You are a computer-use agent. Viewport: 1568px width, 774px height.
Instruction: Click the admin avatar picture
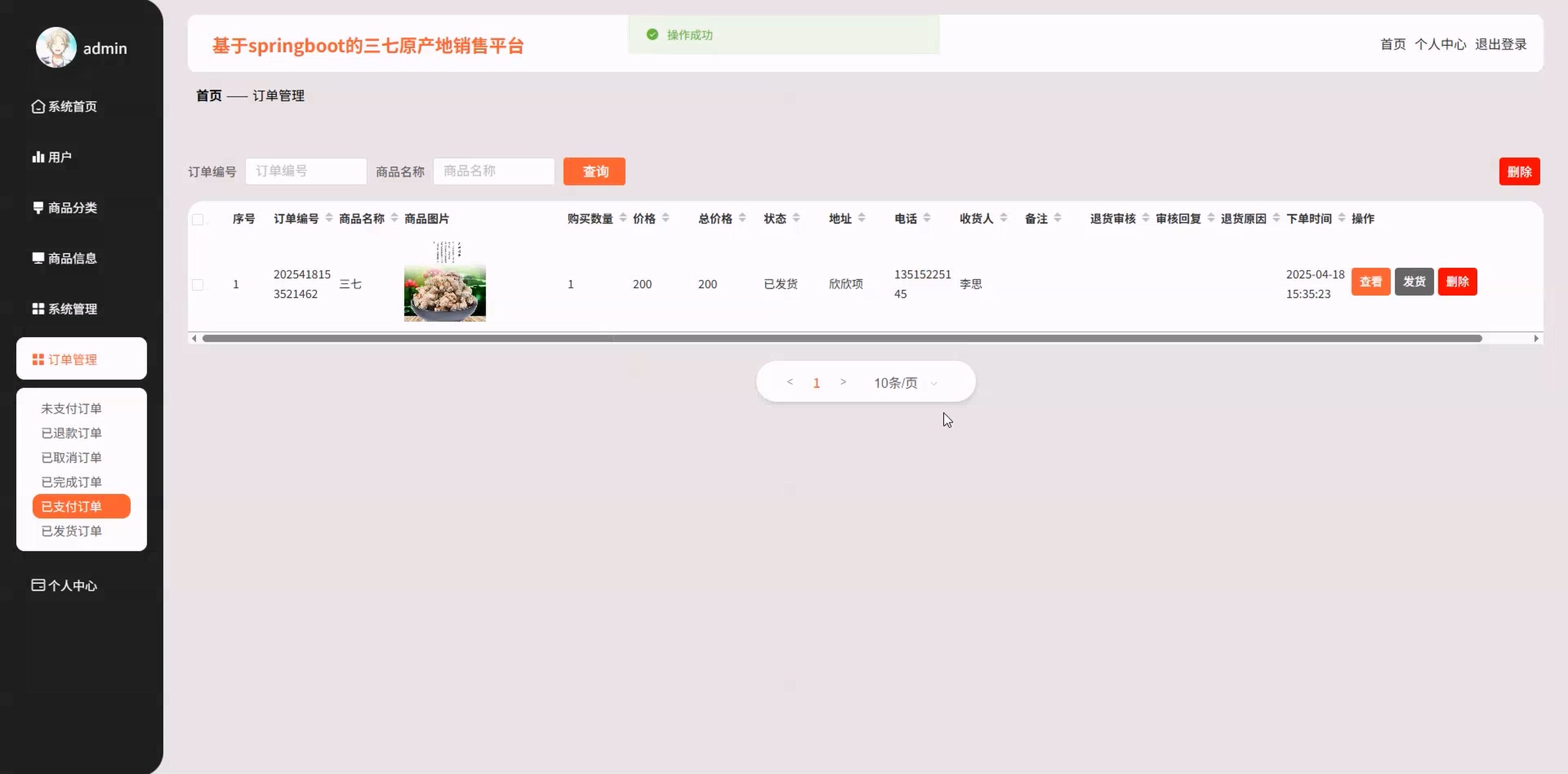56,48
